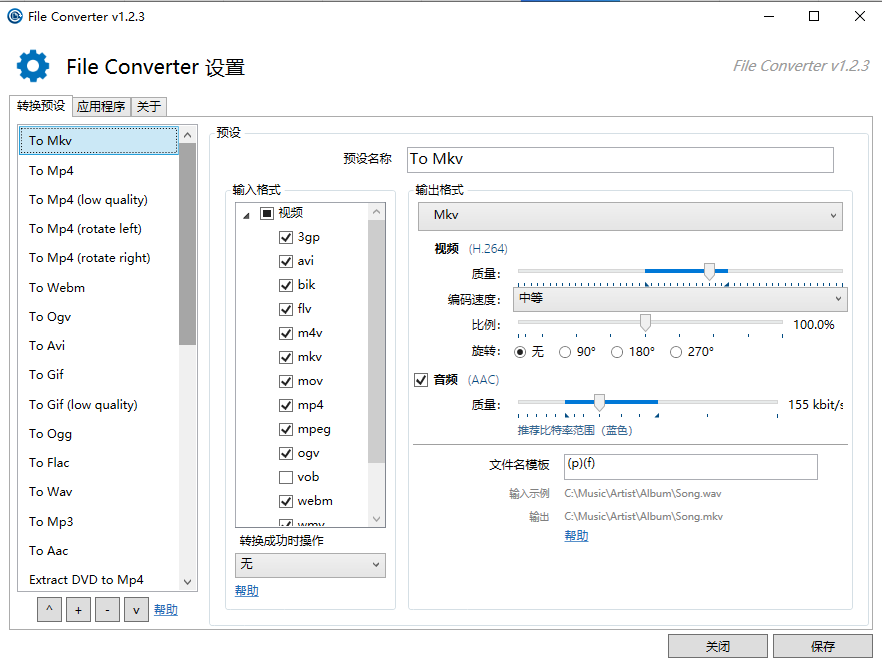Add a new preset with + button
The image size is (882, 663).
click(x=78, y=610)
